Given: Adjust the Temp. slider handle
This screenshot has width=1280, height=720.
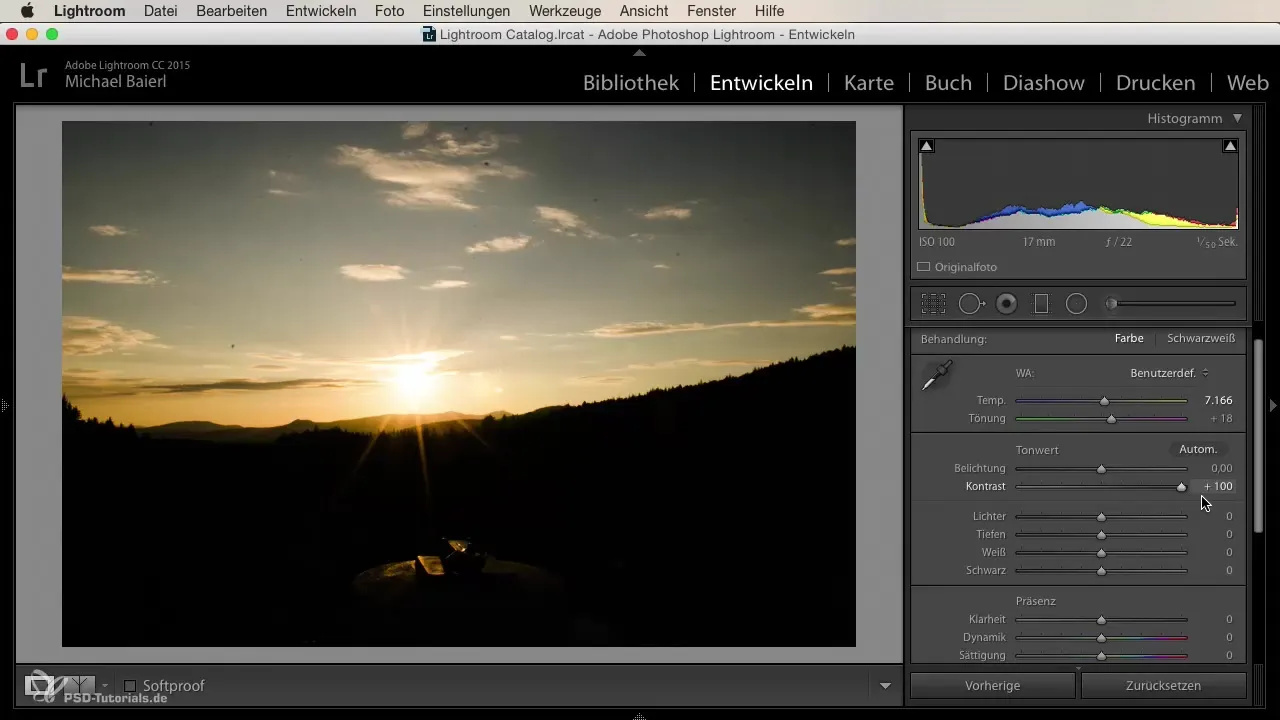Looking at the screenshot, I should pyautogui.click(x=1104, y=401).
